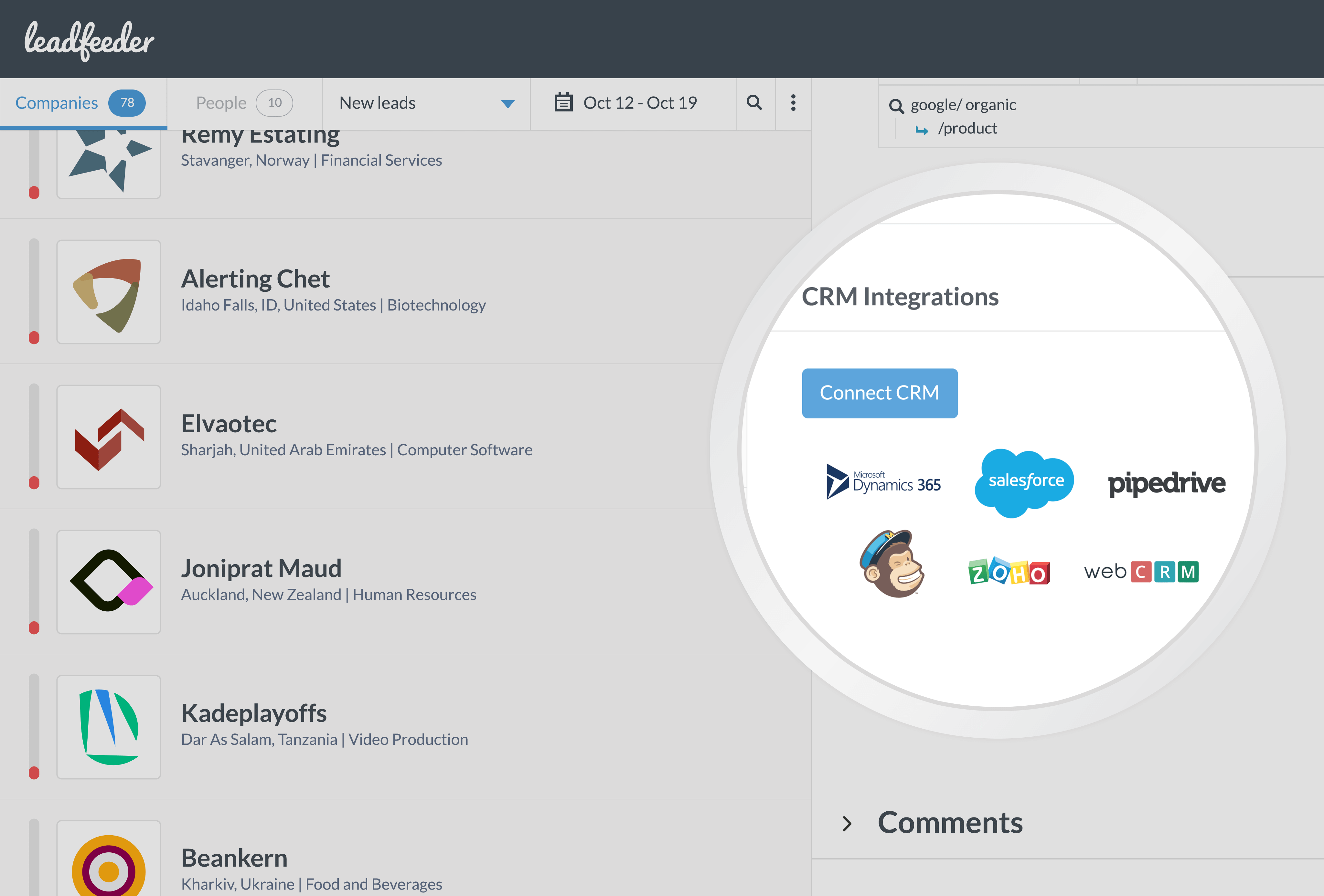Open the Kadeplayoffs company logo thumbnail
This screenshot has height=896, width=1324.
109,727
